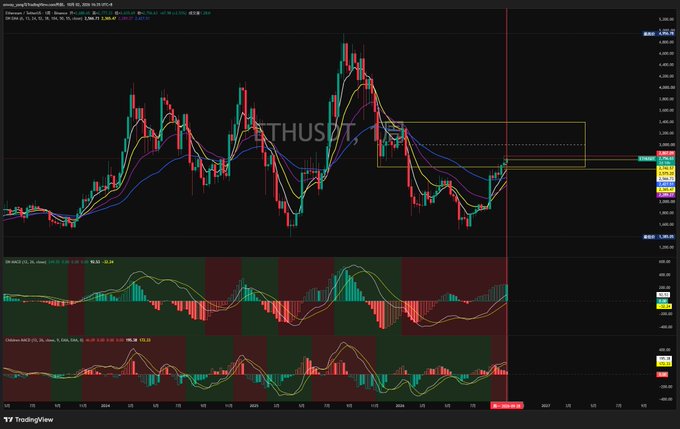Click the purple 2,289.27 price axis label
This screenshot has height=429, width=680.
coord(666,195)
